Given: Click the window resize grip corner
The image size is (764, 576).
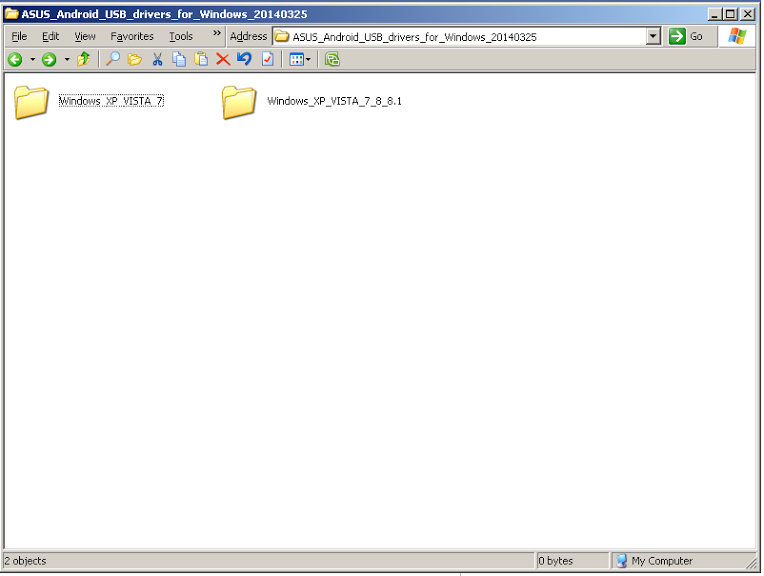Looking at the screenshot, I should point(750,563).
